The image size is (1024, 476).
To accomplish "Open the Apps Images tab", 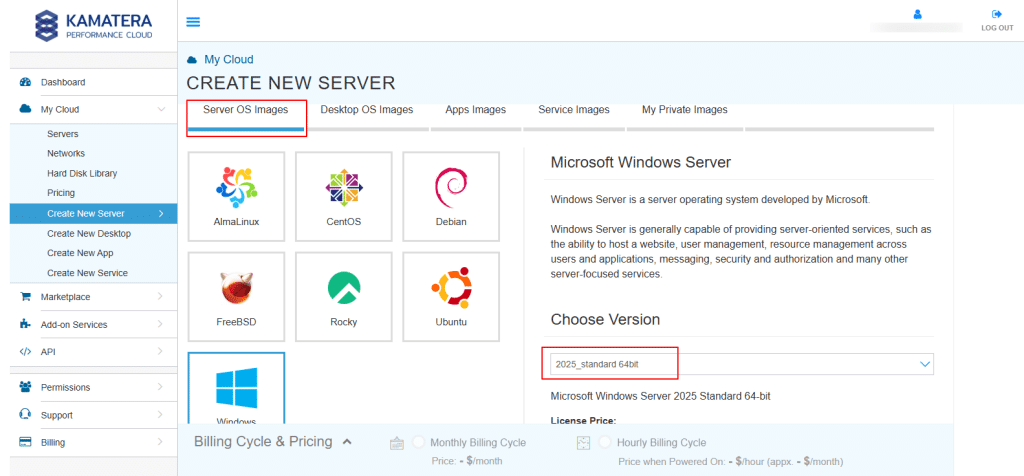I will coord(475,110).
